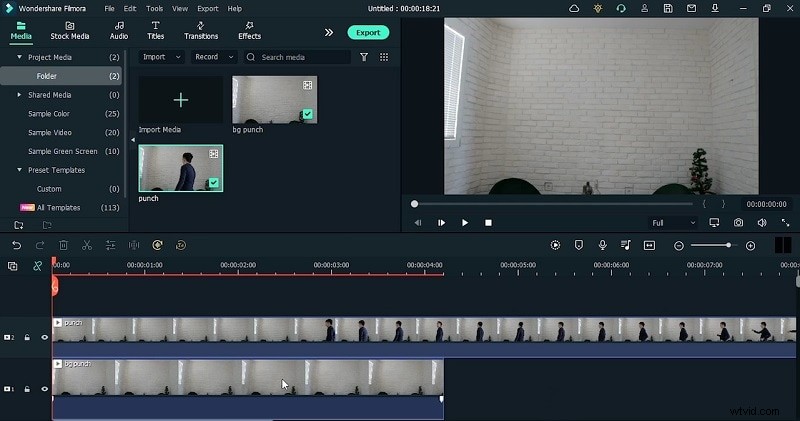Open the audio mixer icon

(x=626, y=245)
